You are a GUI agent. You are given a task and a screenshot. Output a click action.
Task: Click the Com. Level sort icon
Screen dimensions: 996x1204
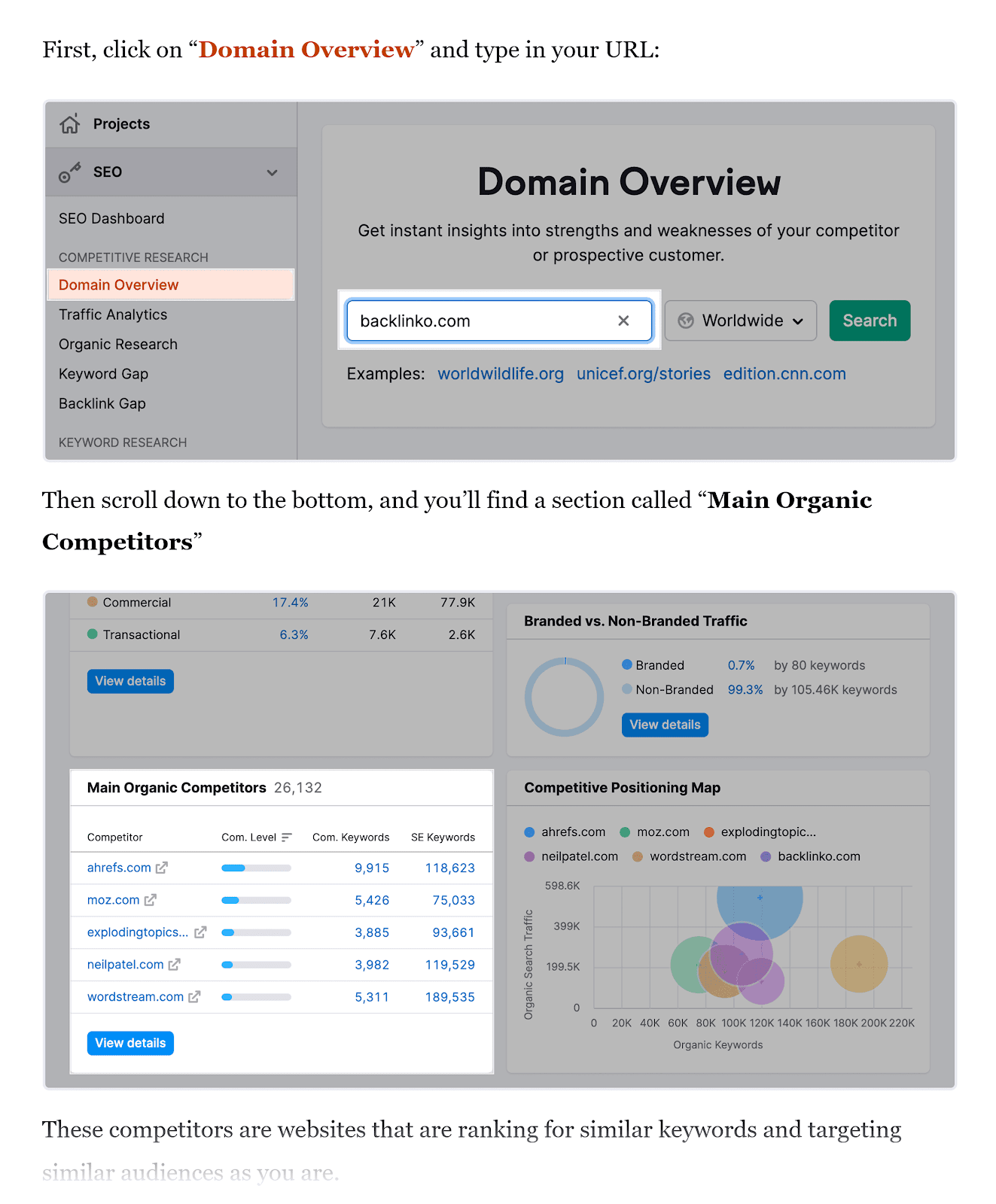pyautogui.click(x=286, y=838)
